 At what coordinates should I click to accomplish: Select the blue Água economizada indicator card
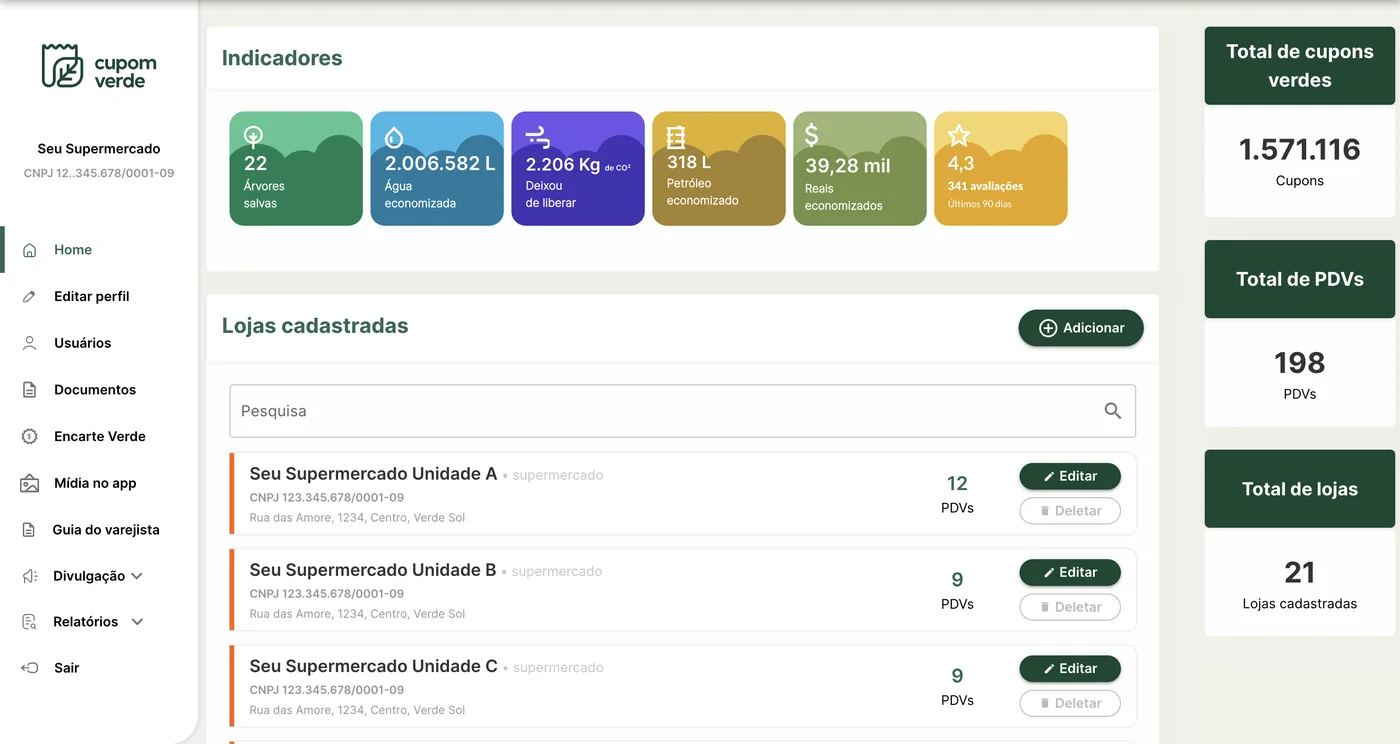coord(437,168)
